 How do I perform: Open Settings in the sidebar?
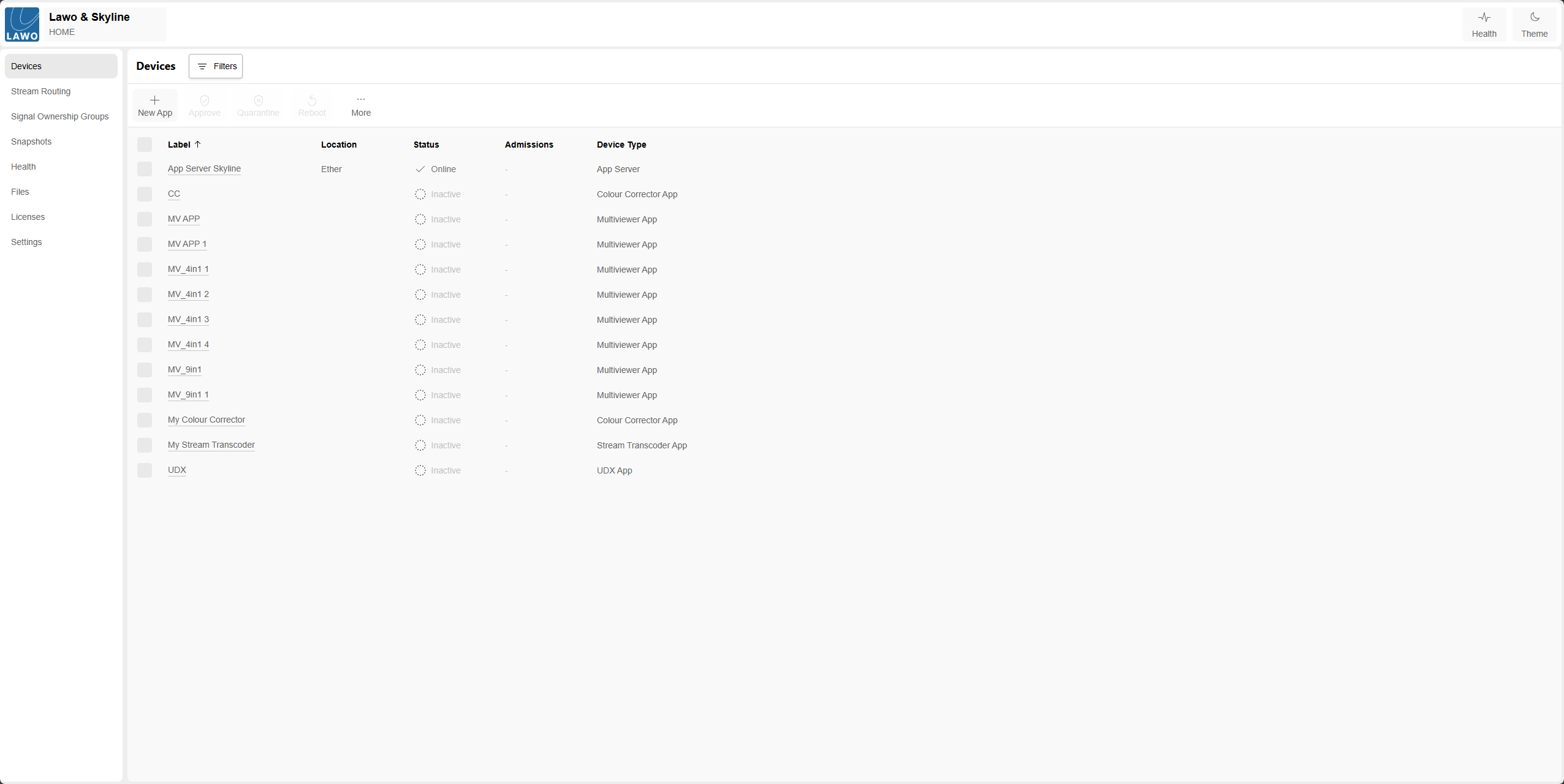[61, 242]
